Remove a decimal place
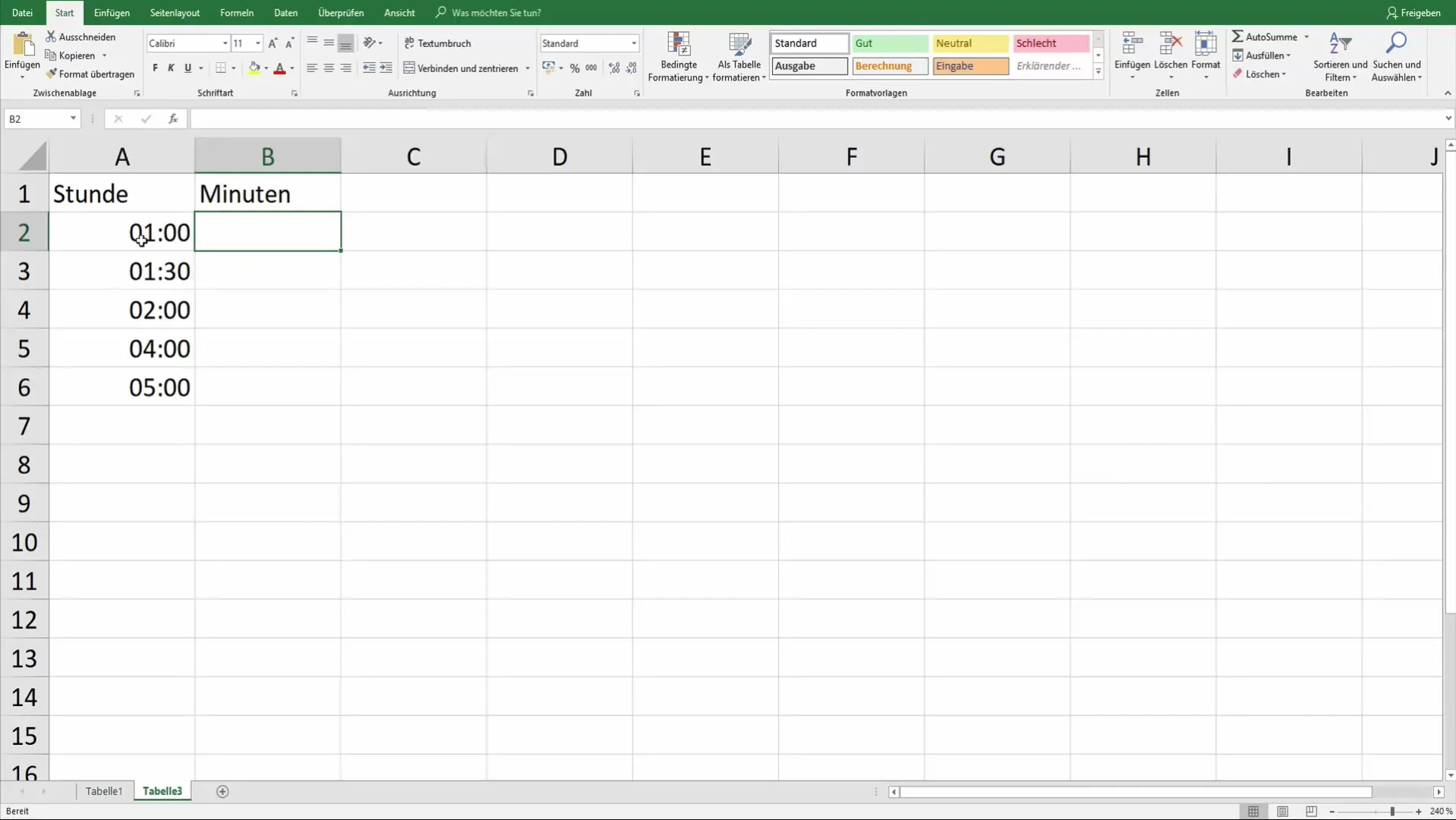 tap(632, 68)
